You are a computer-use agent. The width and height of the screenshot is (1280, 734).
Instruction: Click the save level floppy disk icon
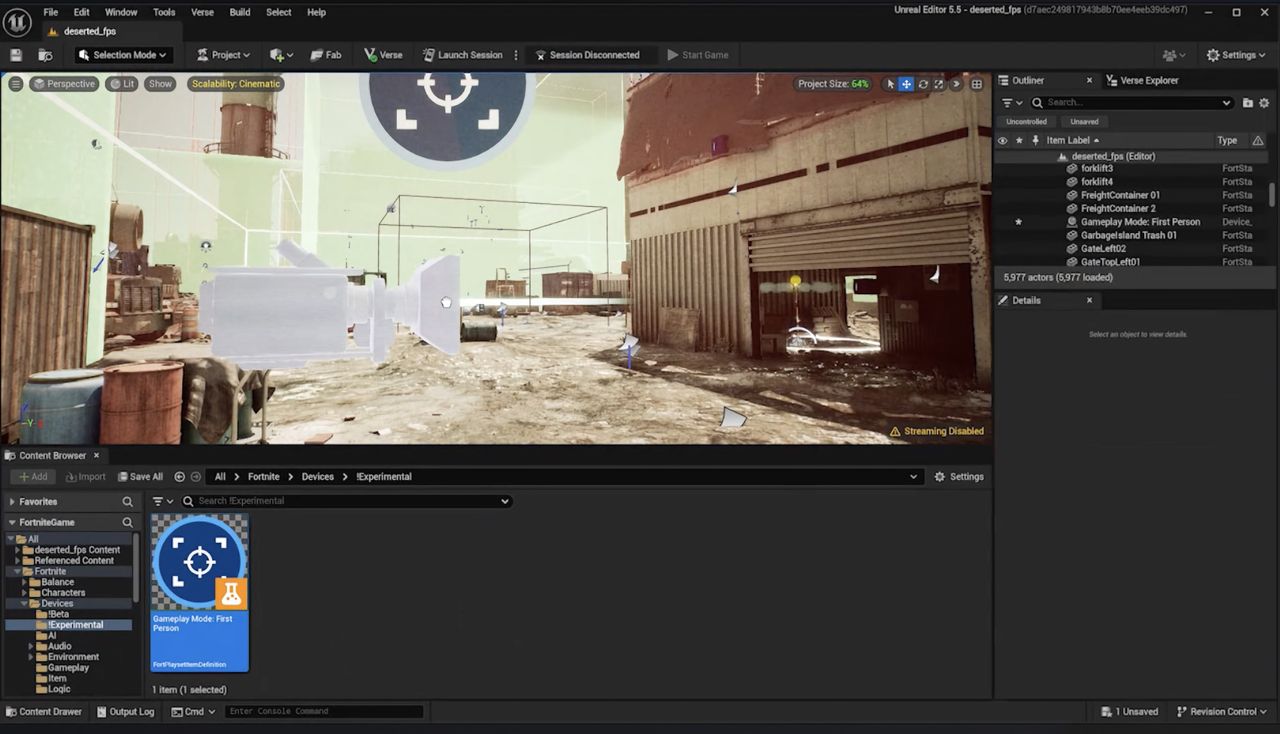(16, 55)
